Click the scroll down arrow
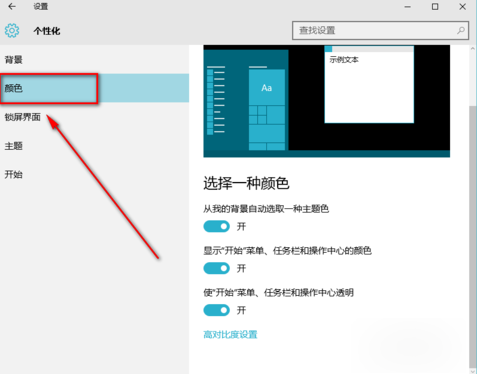 click(x=473, y=371)
